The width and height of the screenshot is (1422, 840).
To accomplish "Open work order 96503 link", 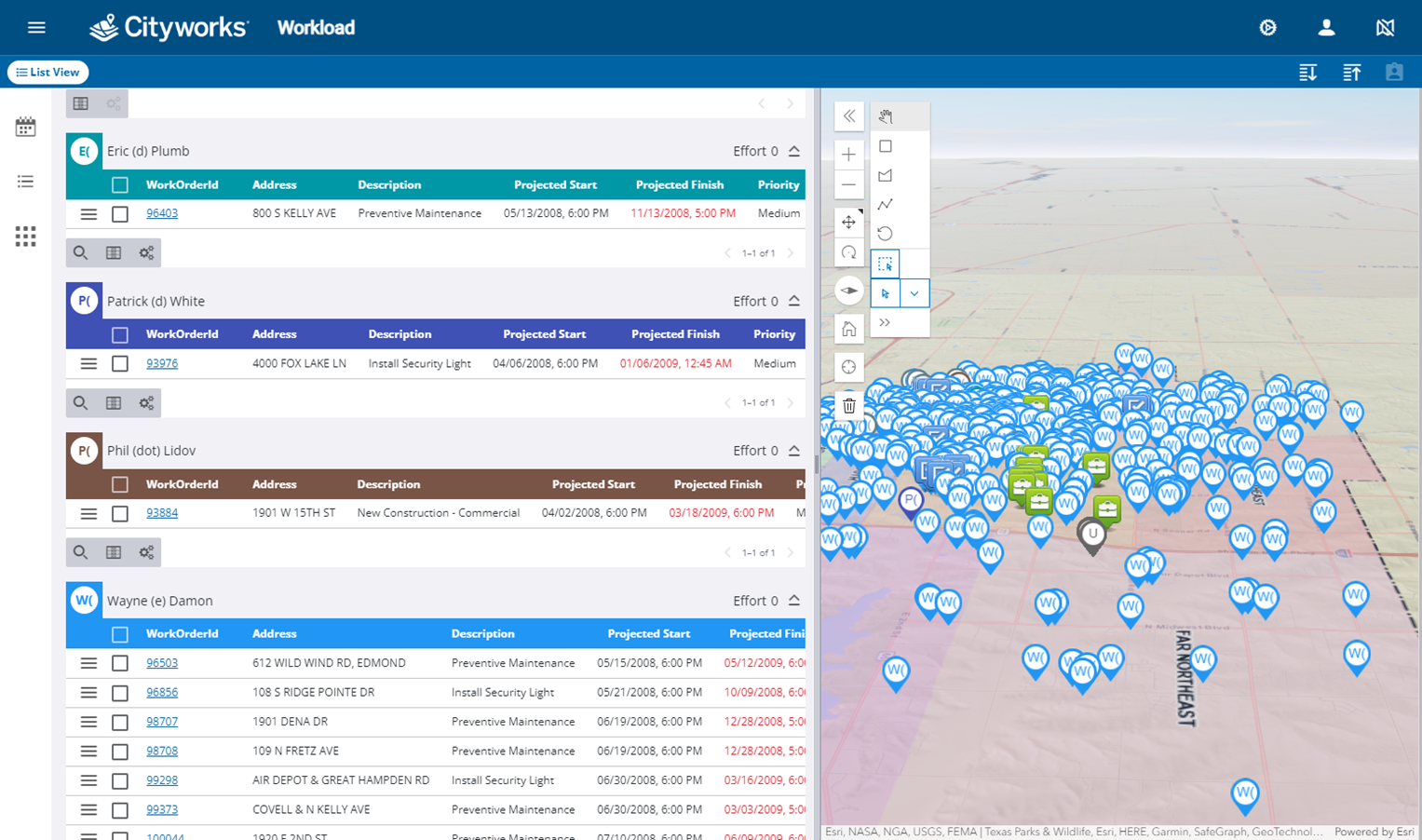I will tap(162, 663).
